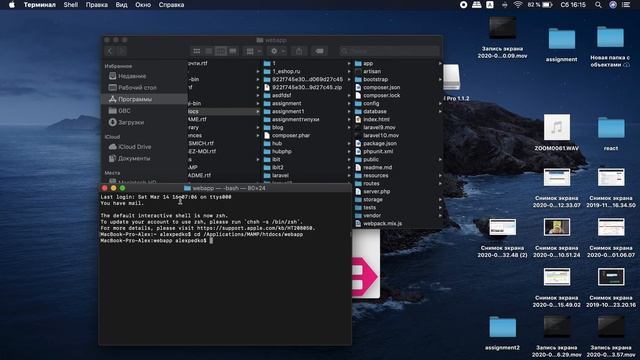The height and width of the screenshot is (360, 640).
Task: Click the keyboard input source icon
Action: point(490,5)
